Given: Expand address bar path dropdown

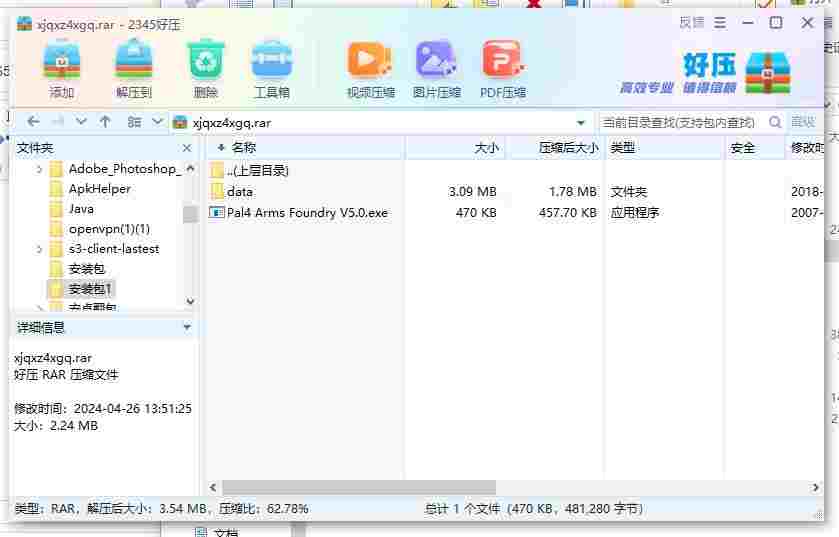Looking at the screenshot, I should pyautogui.click(x=581, y=123).
